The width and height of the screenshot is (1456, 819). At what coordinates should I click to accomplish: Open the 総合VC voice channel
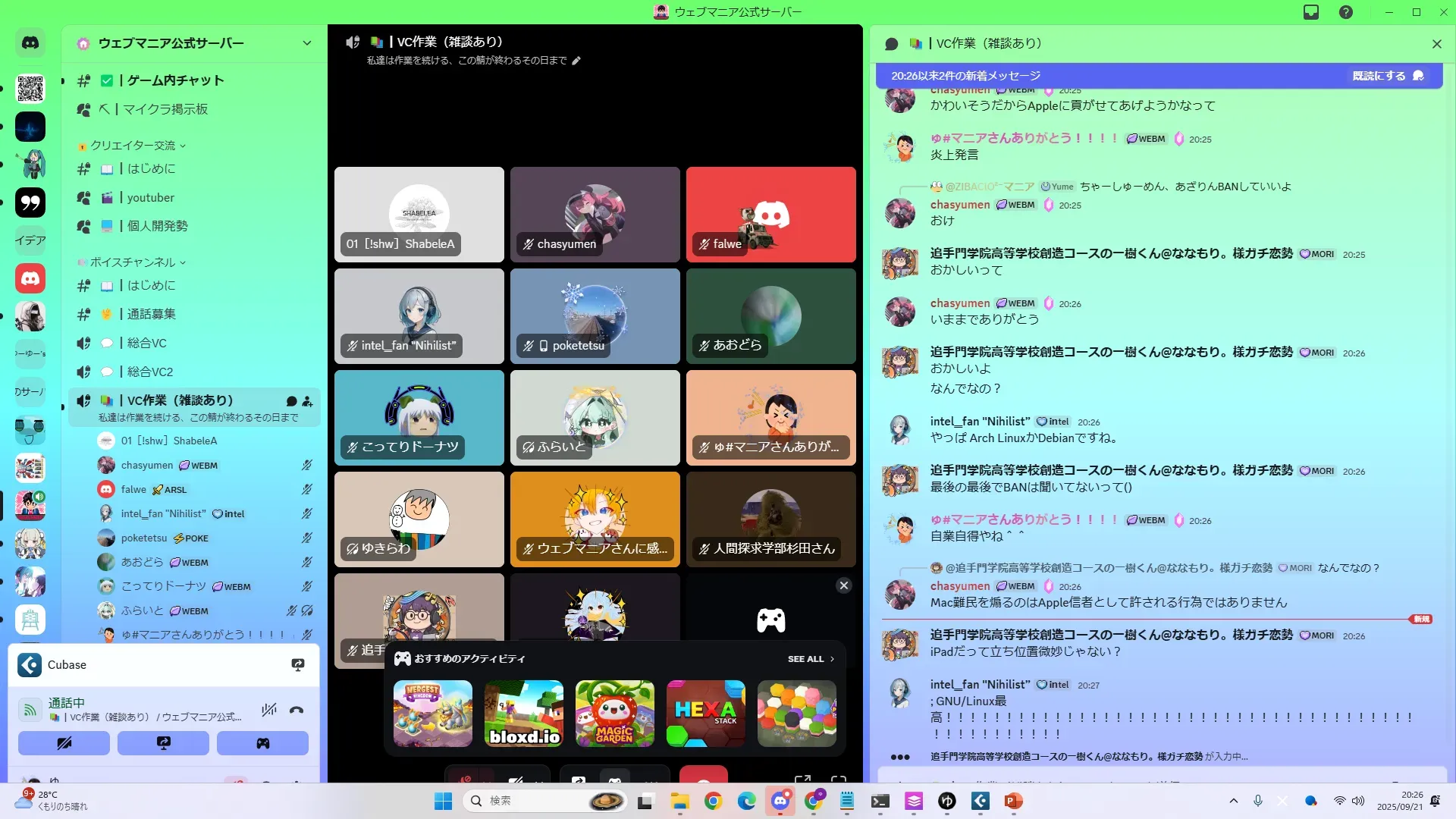[146, 343]
